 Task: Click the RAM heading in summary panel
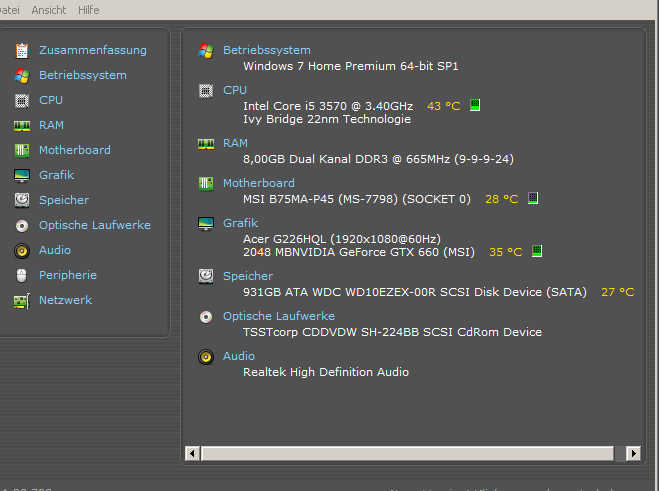[235, 143]
